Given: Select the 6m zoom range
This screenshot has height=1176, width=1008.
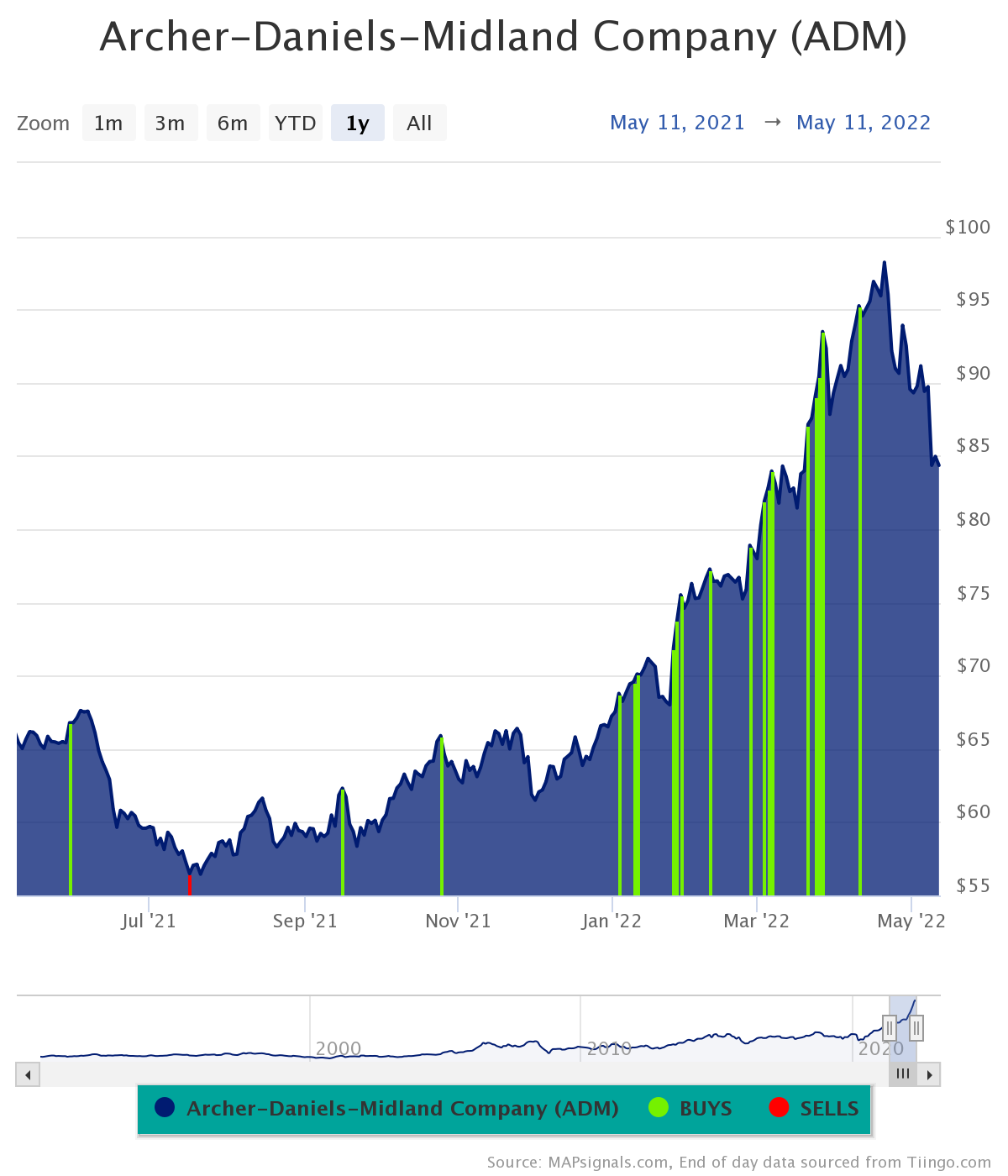Looking at the screenshot, I should tap(233, 123).
